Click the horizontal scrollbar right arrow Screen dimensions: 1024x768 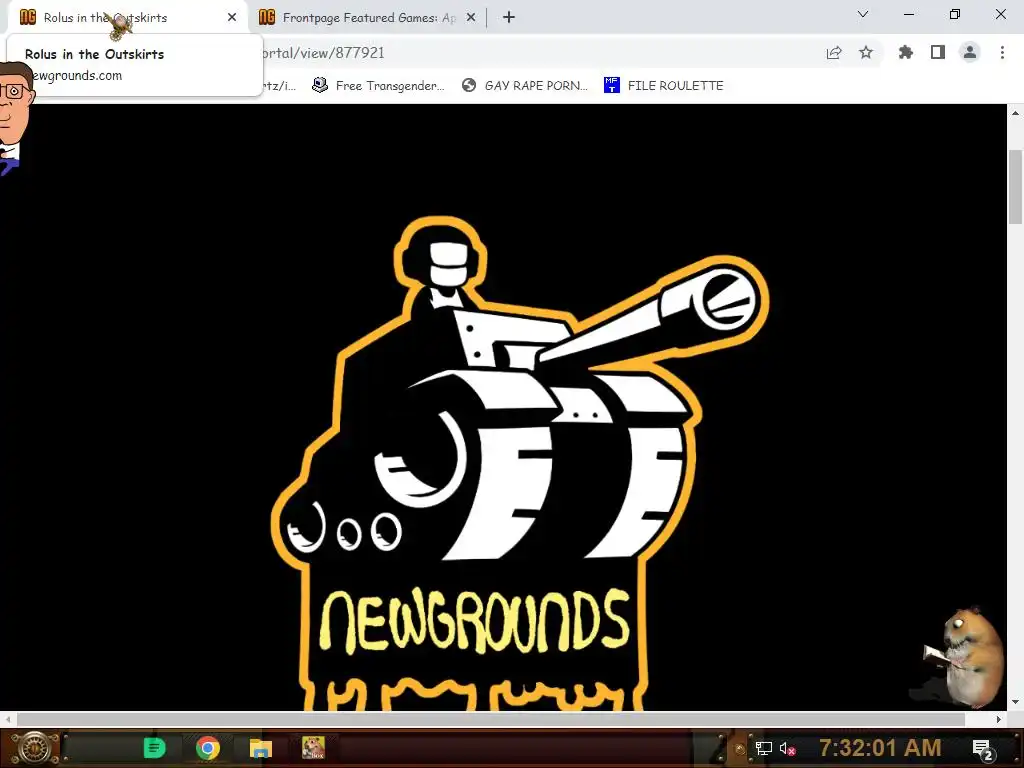(999, 719)
